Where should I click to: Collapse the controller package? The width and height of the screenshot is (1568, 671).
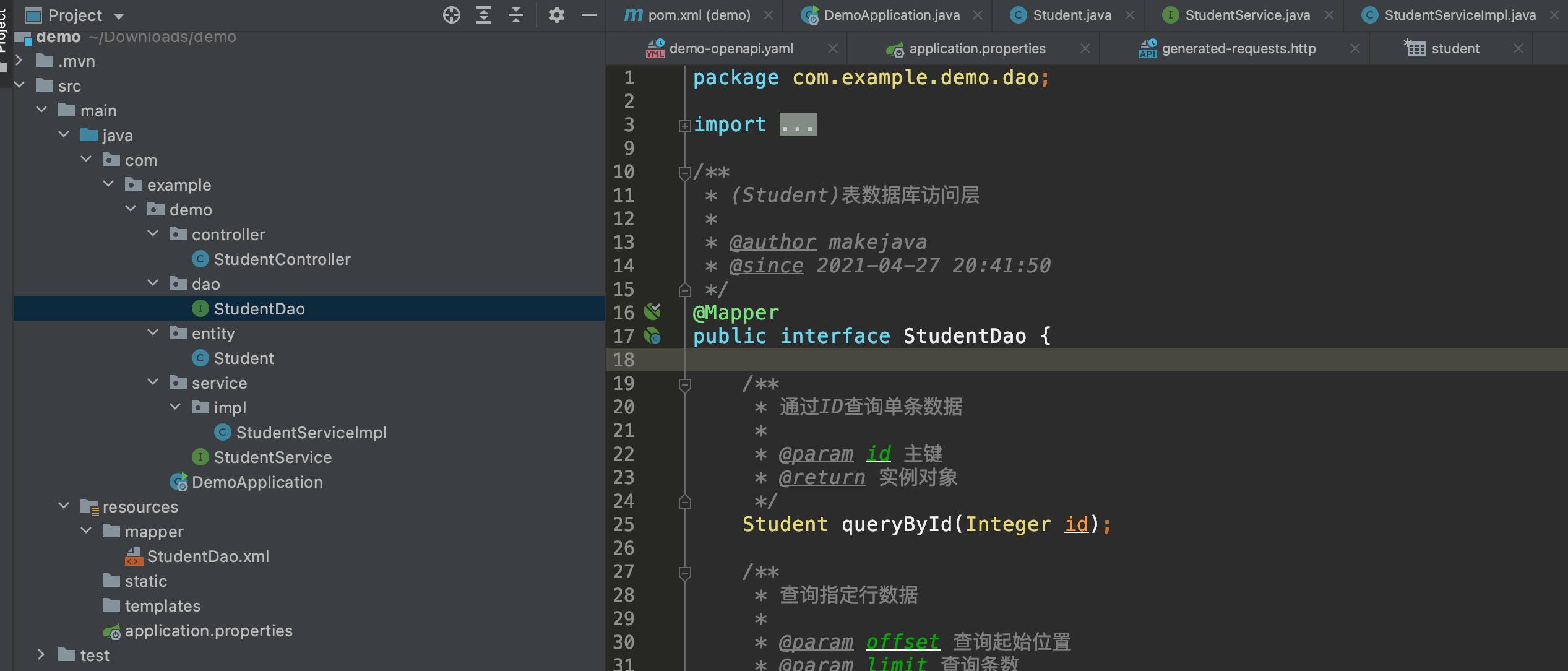pyautogui.click(x=153, y=234)
